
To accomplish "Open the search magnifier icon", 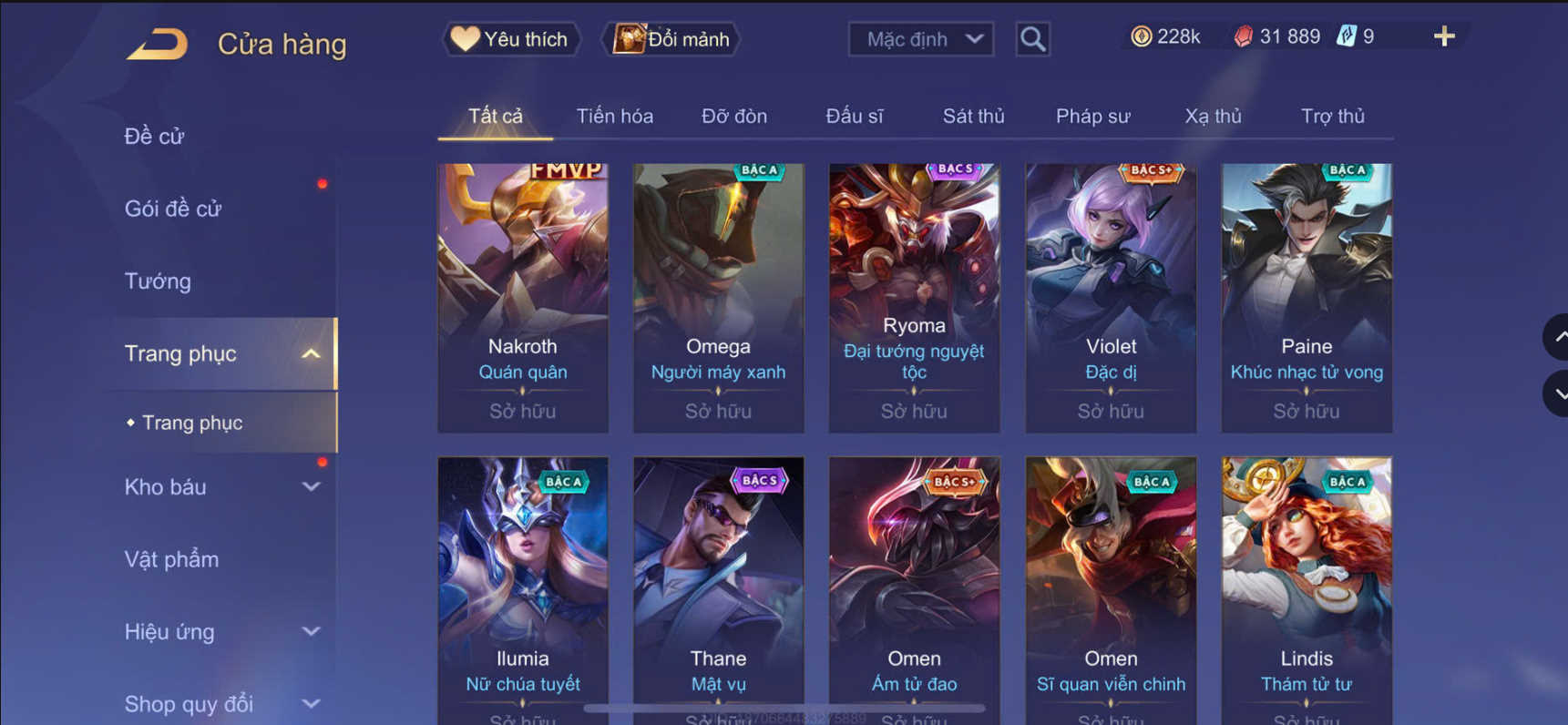I will point(1032,39).
